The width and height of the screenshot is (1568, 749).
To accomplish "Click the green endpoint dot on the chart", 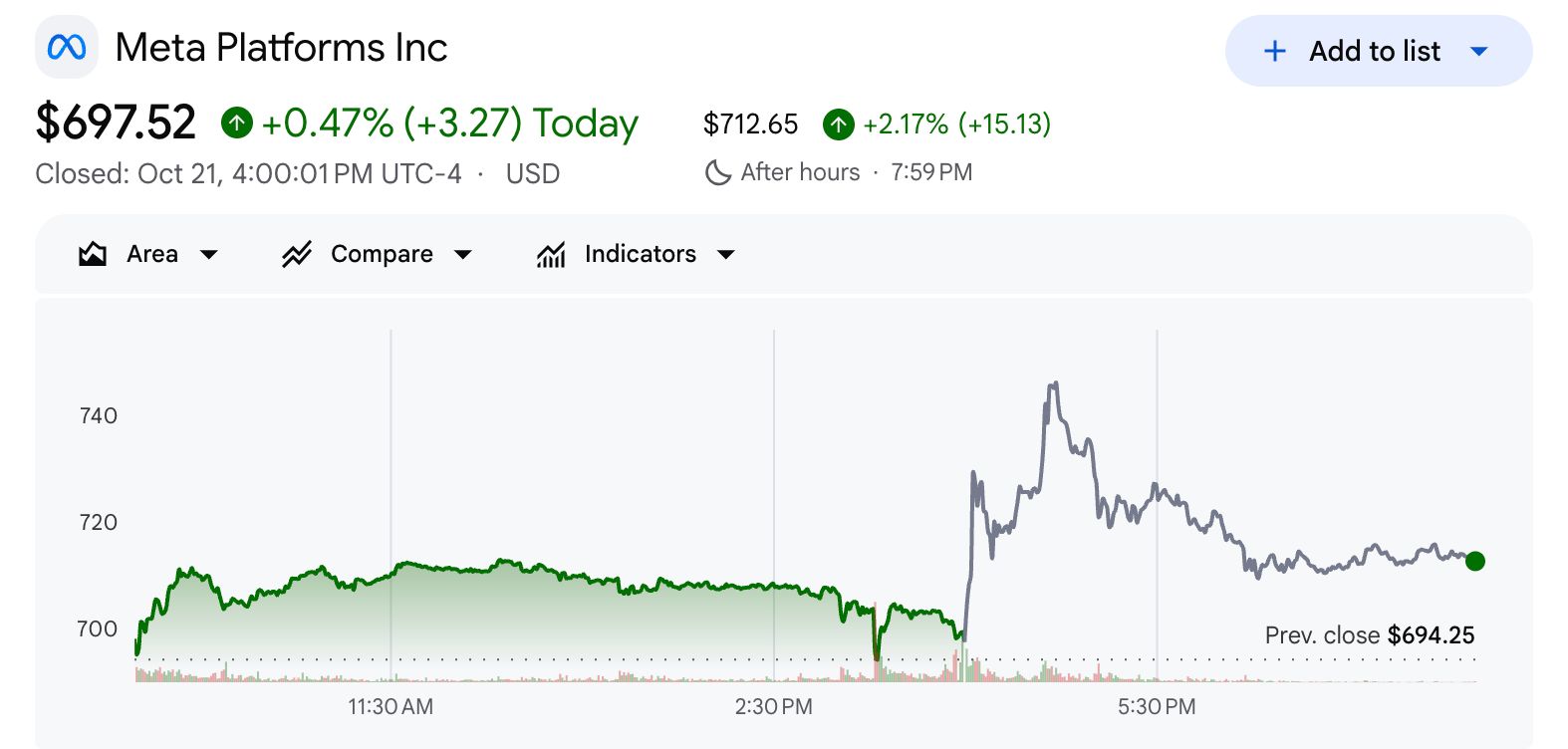I will [x=1475, y=561].
